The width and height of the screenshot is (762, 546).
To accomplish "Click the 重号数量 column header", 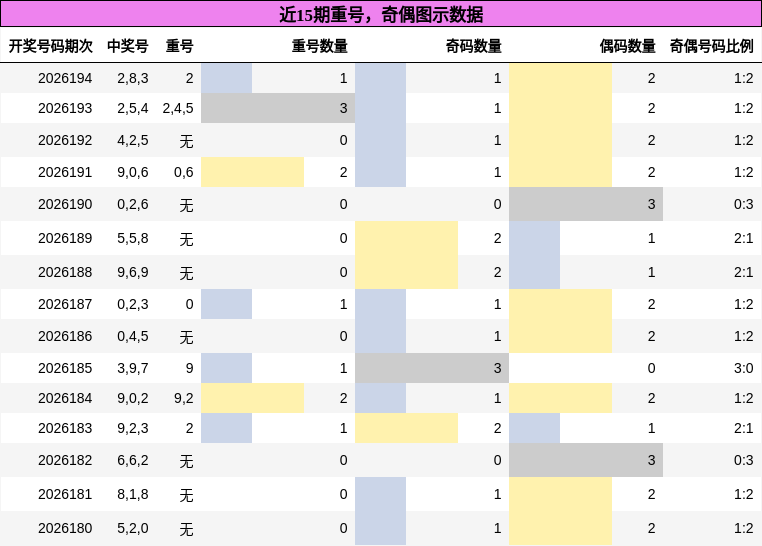I will (320, 46).
